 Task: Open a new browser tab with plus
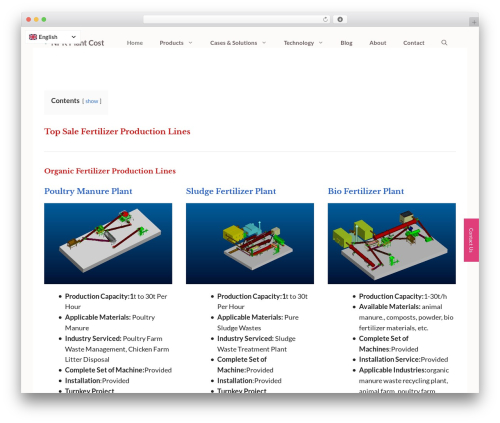pos(474,22)
